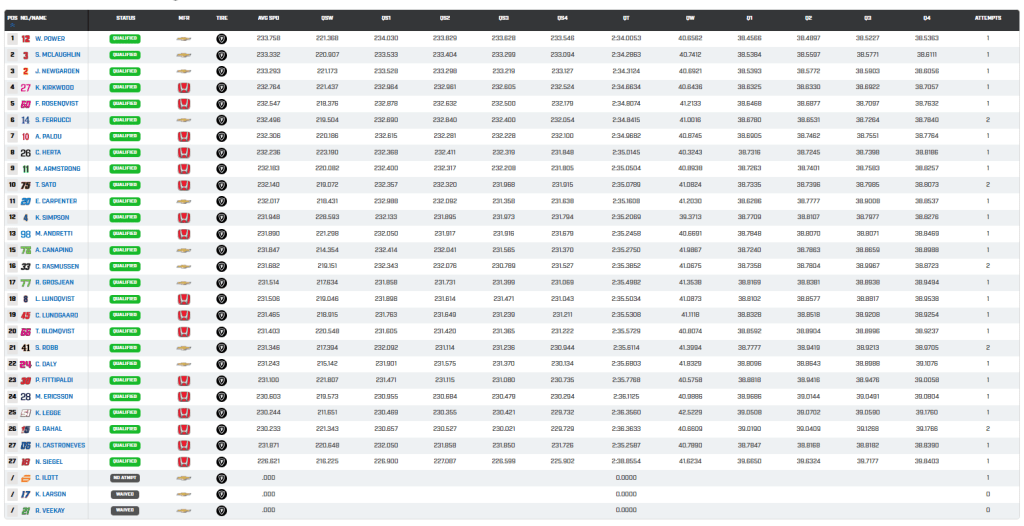Click the Honda logo in M. Andretti's row
The width and height of the screenshot is (1024, 526).
(x=184, y=234)
